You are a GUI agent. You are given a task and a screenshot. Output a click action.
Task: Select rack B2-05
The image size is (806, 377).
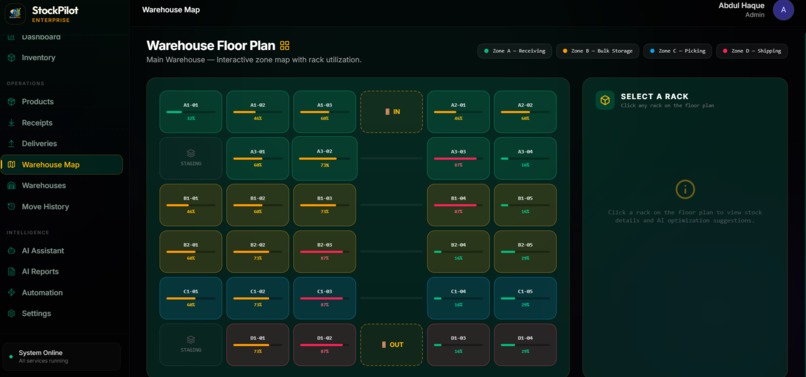point(525,252)
